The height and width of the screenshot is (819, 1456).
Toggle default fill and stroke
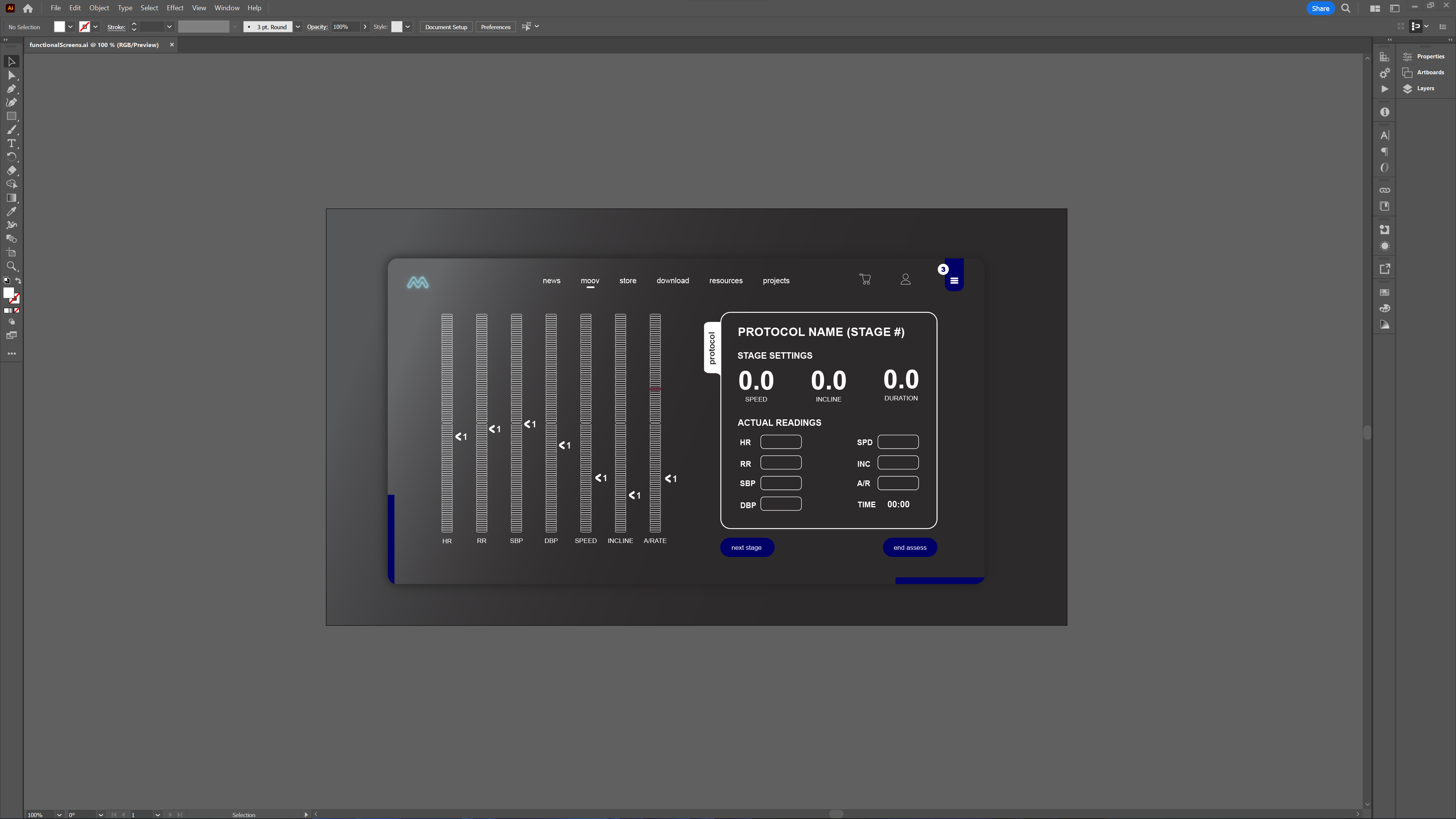click(6, 280)
